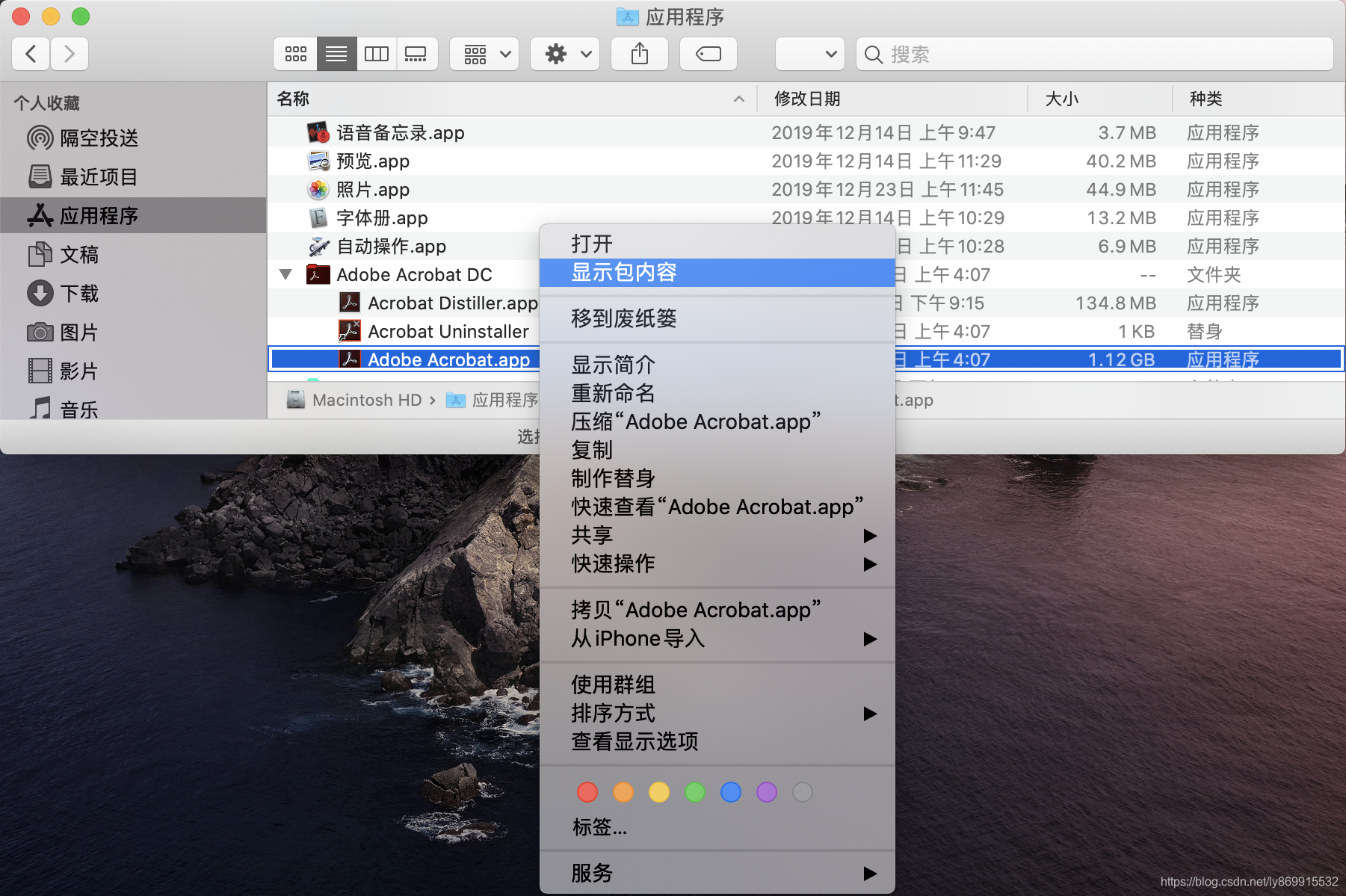Toggle 使用群组 in context menu
The height and width of the screenshot is (896, 1346).
[x=717, y=685]
